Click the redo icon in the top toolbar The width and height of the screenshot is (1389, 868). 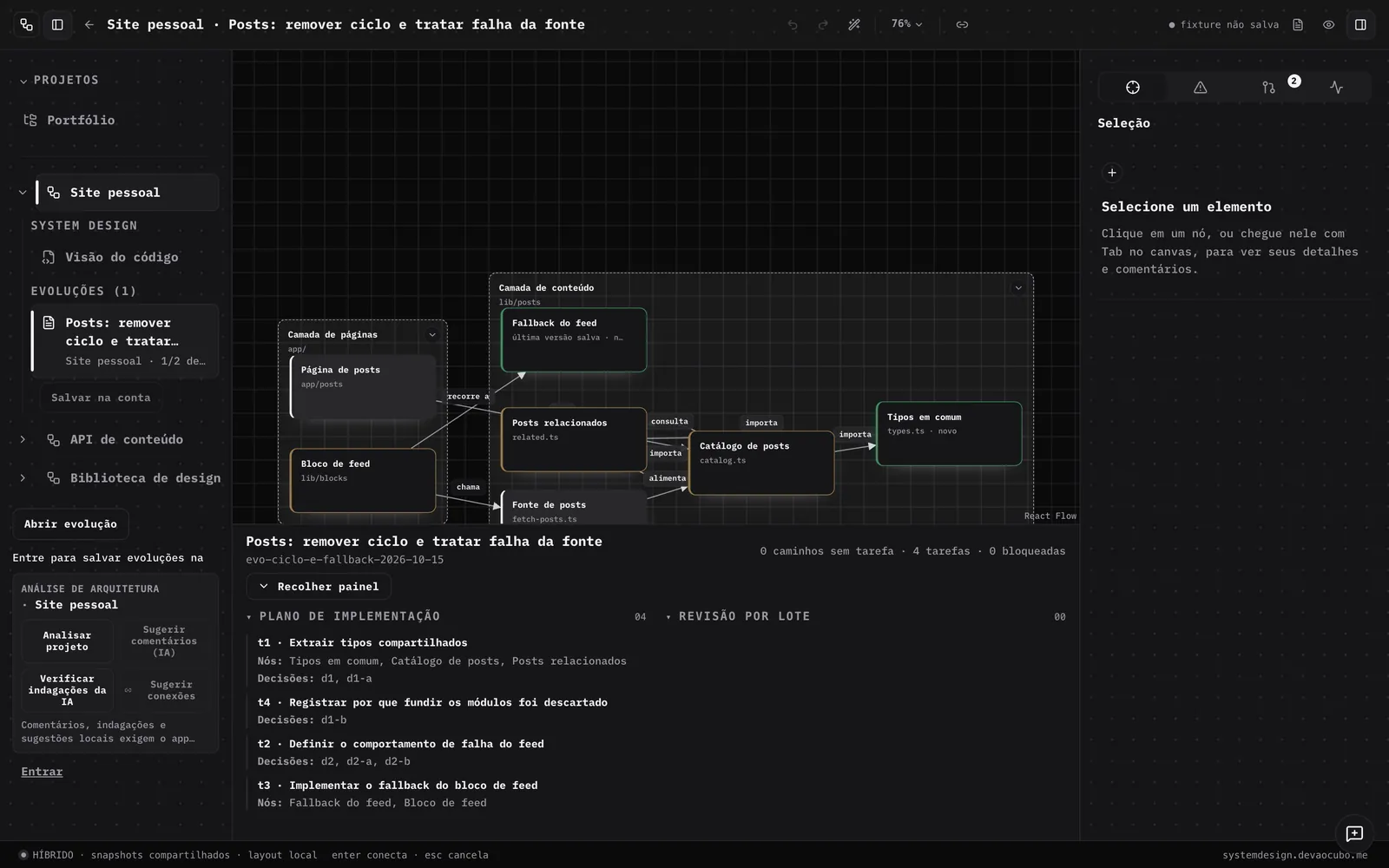point(823,24)
